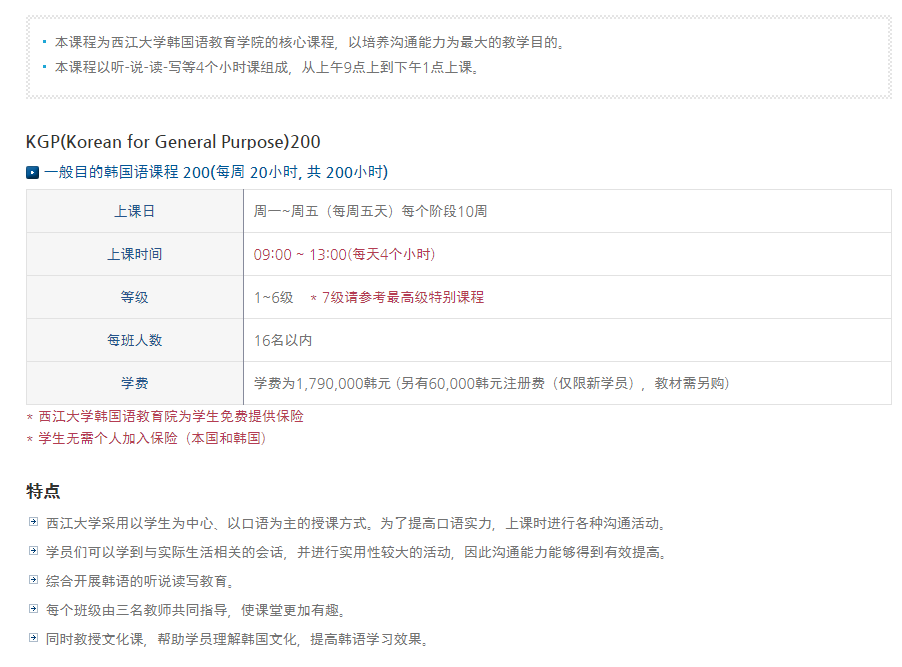Select the 上课时间 table header cell
This screenshot has height=667, width=902.
click(x=135, y=254)
